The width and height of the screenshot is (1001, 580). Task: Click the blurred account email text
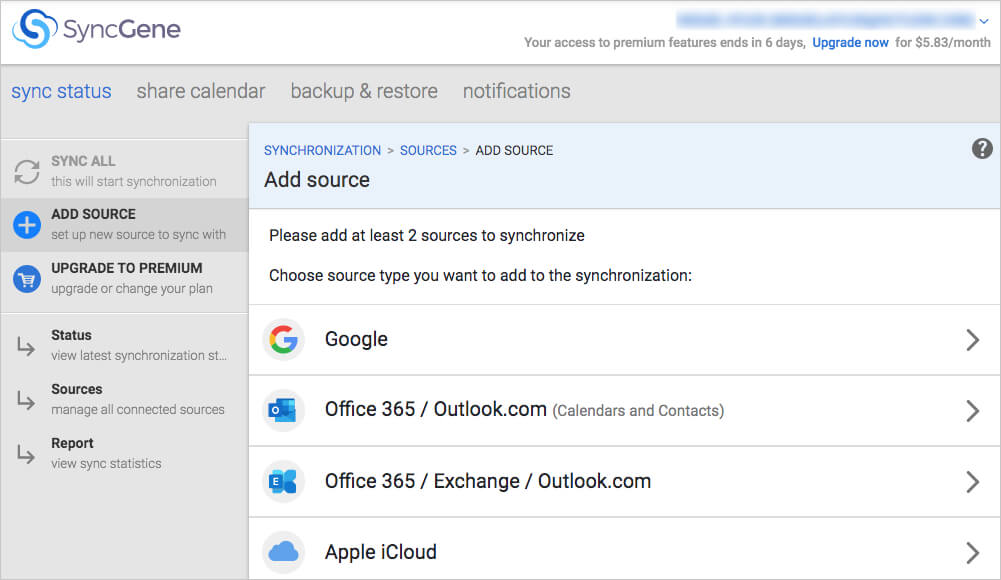pyautogui.click(x=825, y=20)
